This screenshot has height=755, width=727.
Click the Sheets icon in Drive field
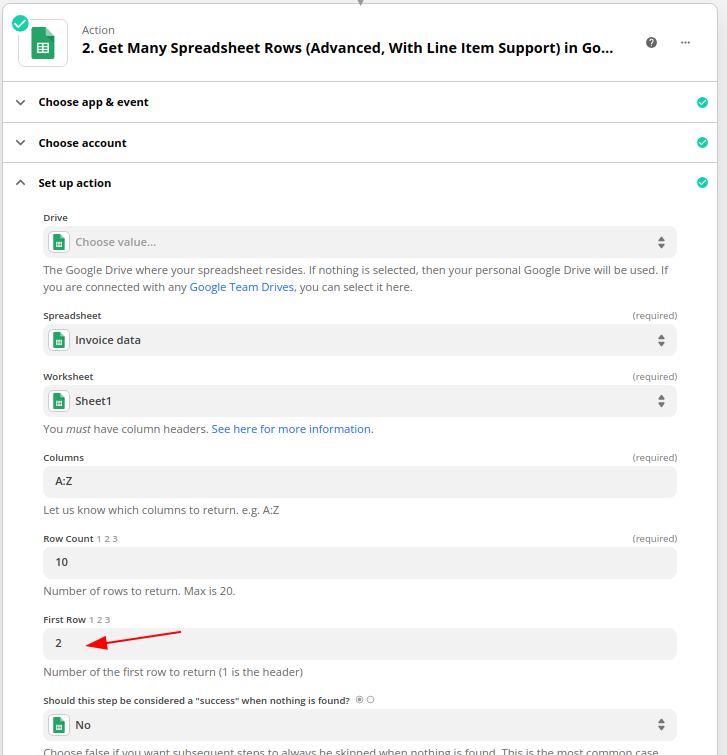(59, 242)
